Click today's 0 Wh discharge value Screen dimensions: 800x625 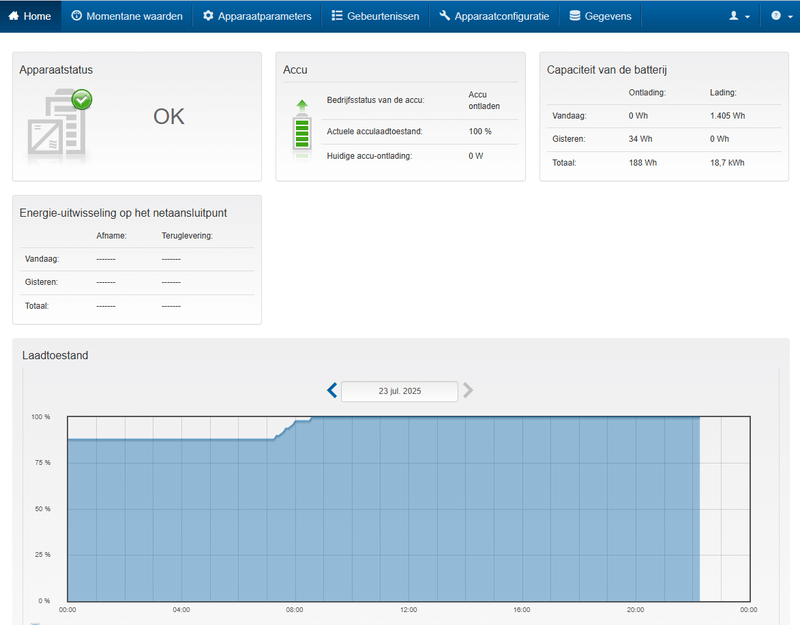click(638, 116)
